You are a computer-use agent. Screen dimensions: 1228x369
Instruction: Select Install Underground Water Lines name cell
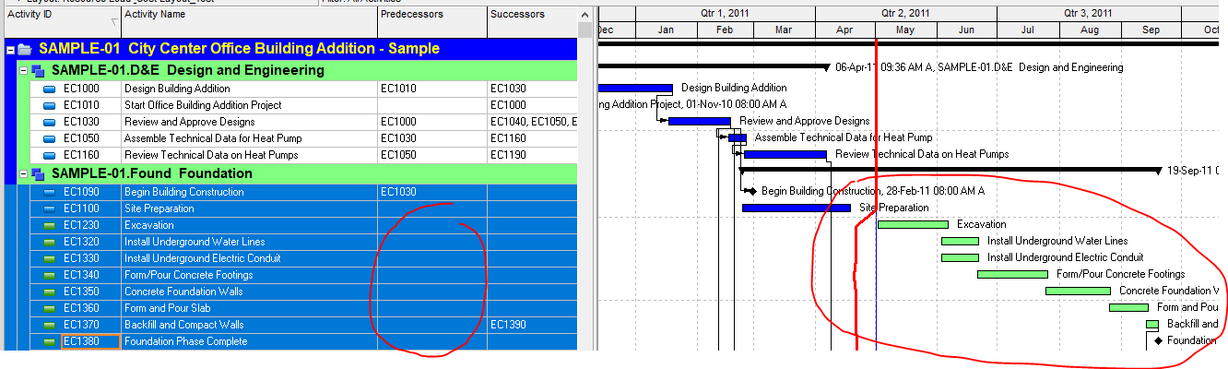[x=249, y=241]
